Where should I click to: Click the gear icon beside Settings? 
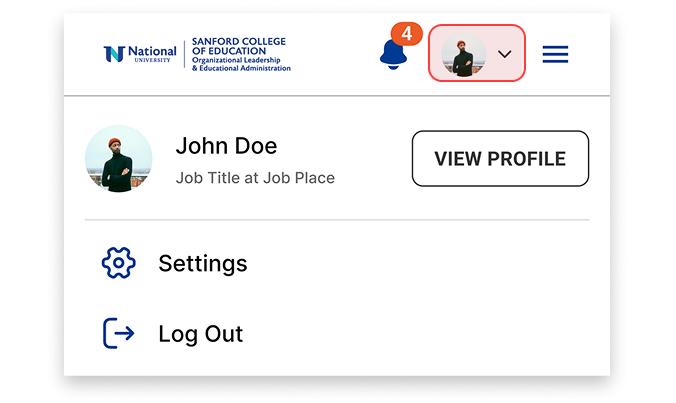(119, 263)
